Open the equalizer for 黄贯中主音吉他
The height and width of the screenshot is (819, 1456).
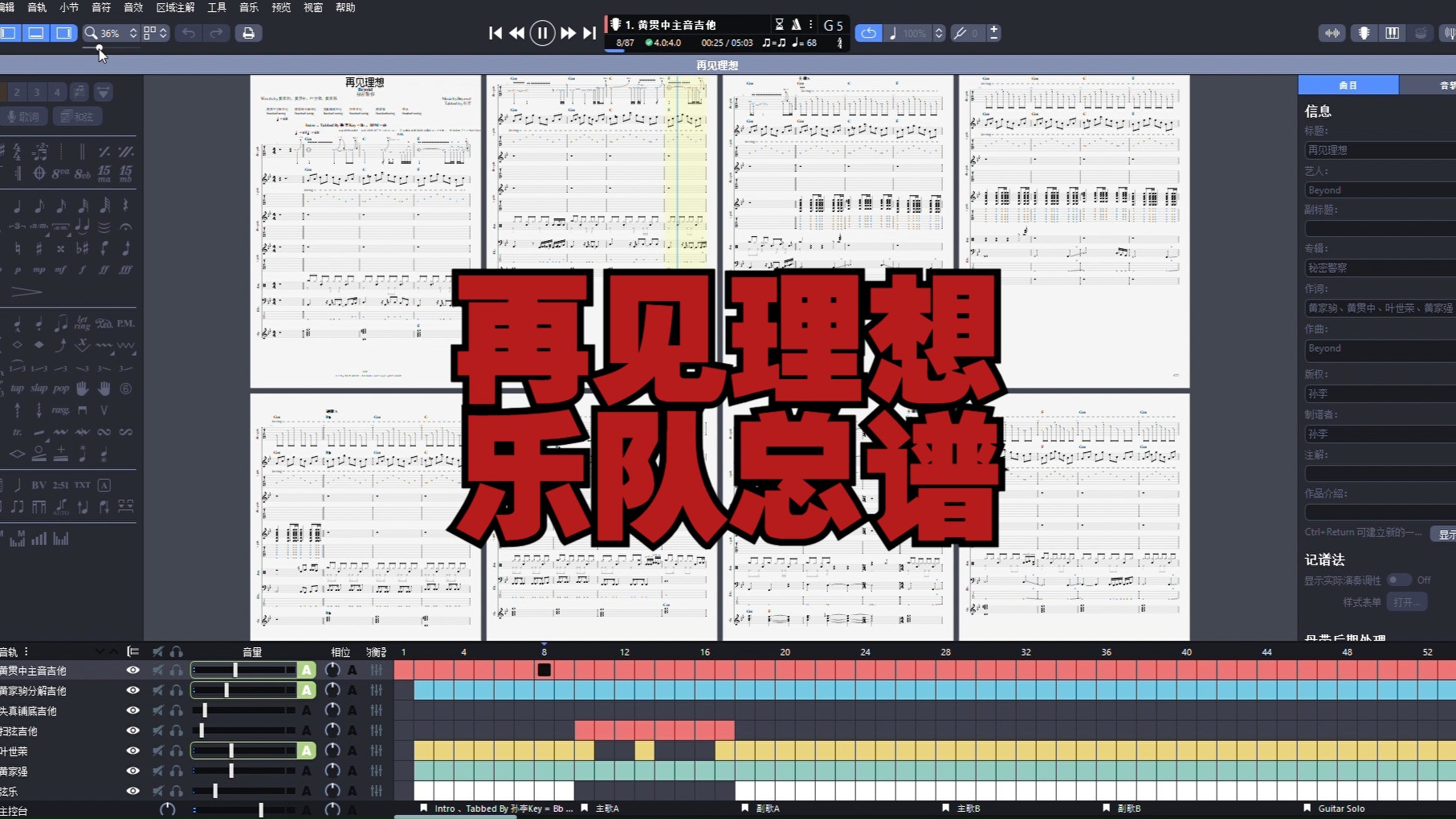click(376, 670)
